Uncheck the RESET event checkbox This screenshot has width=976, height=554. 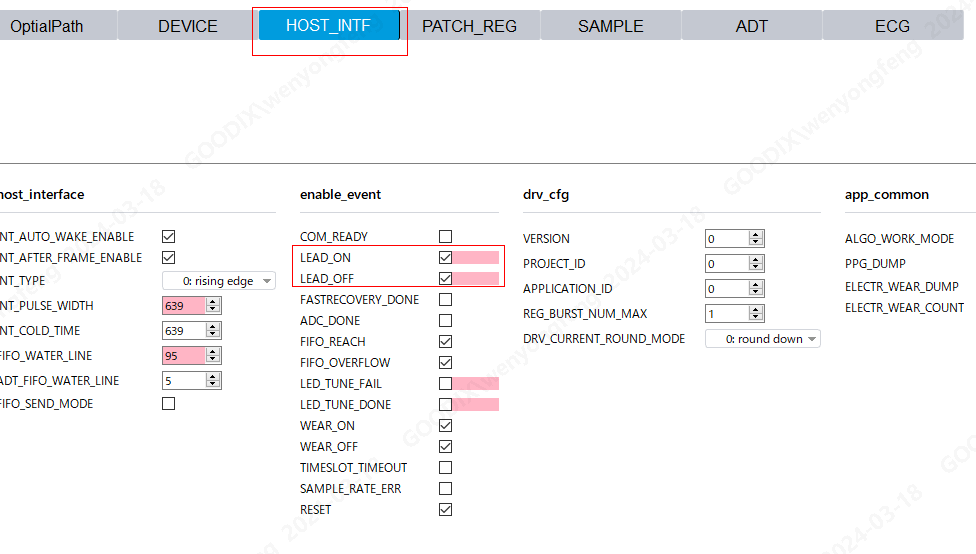tap(445, 510)
